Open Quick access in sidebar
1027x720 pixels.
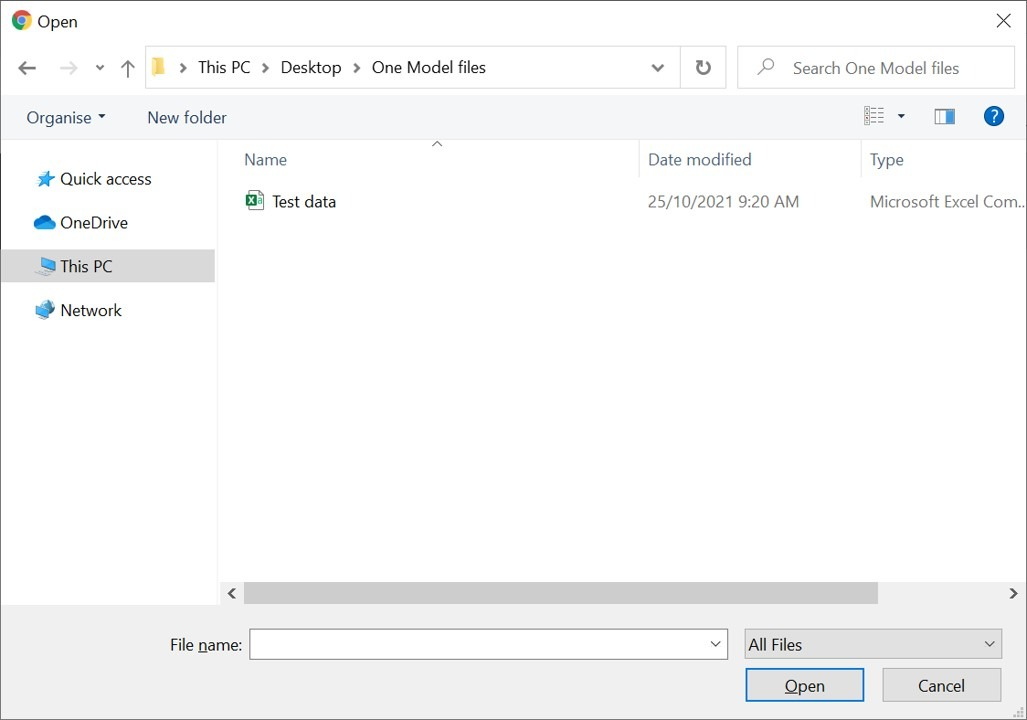point(105,179)
